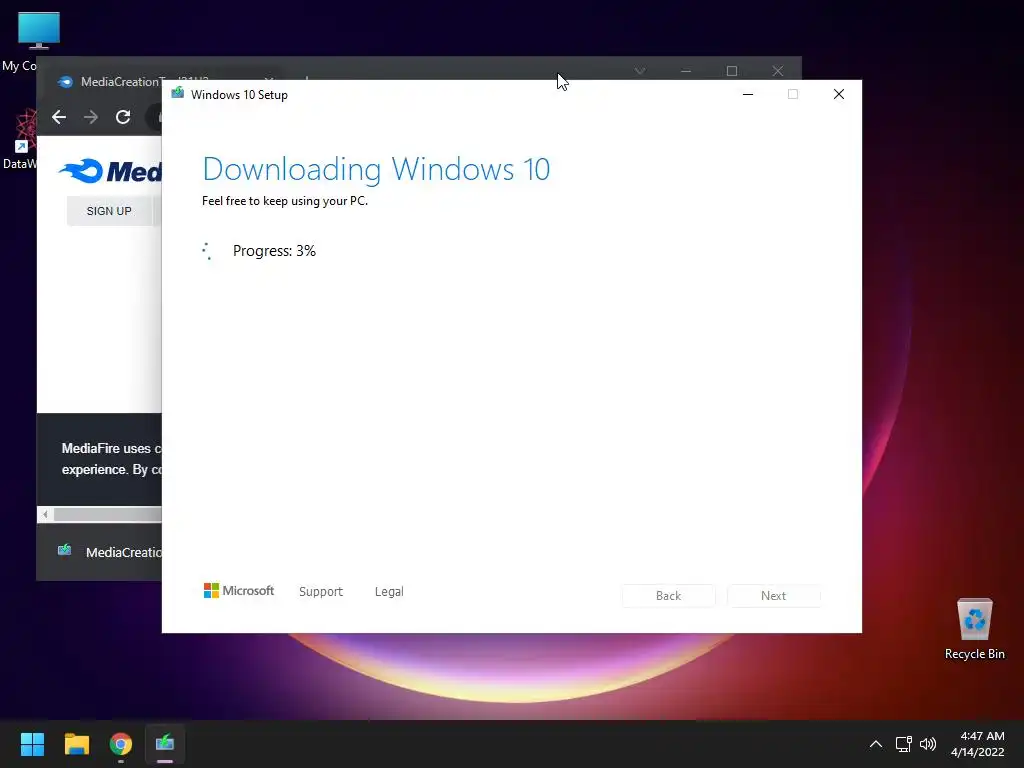Show hidden system tray icons
The height and width of the screenshot is (768, 1024).
876,744
